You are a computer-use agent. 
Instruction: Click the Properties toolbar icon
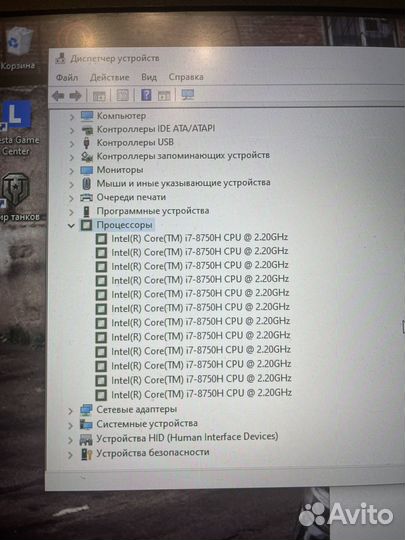coord(123,95)
